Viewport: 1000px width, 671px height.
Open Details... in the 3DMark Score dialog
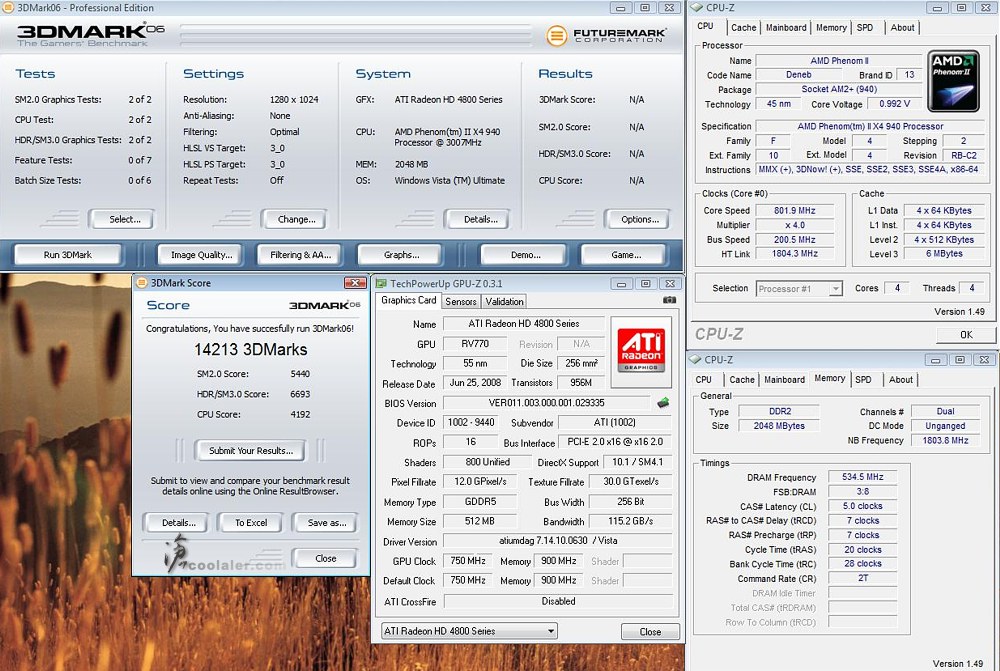point(178,523)
